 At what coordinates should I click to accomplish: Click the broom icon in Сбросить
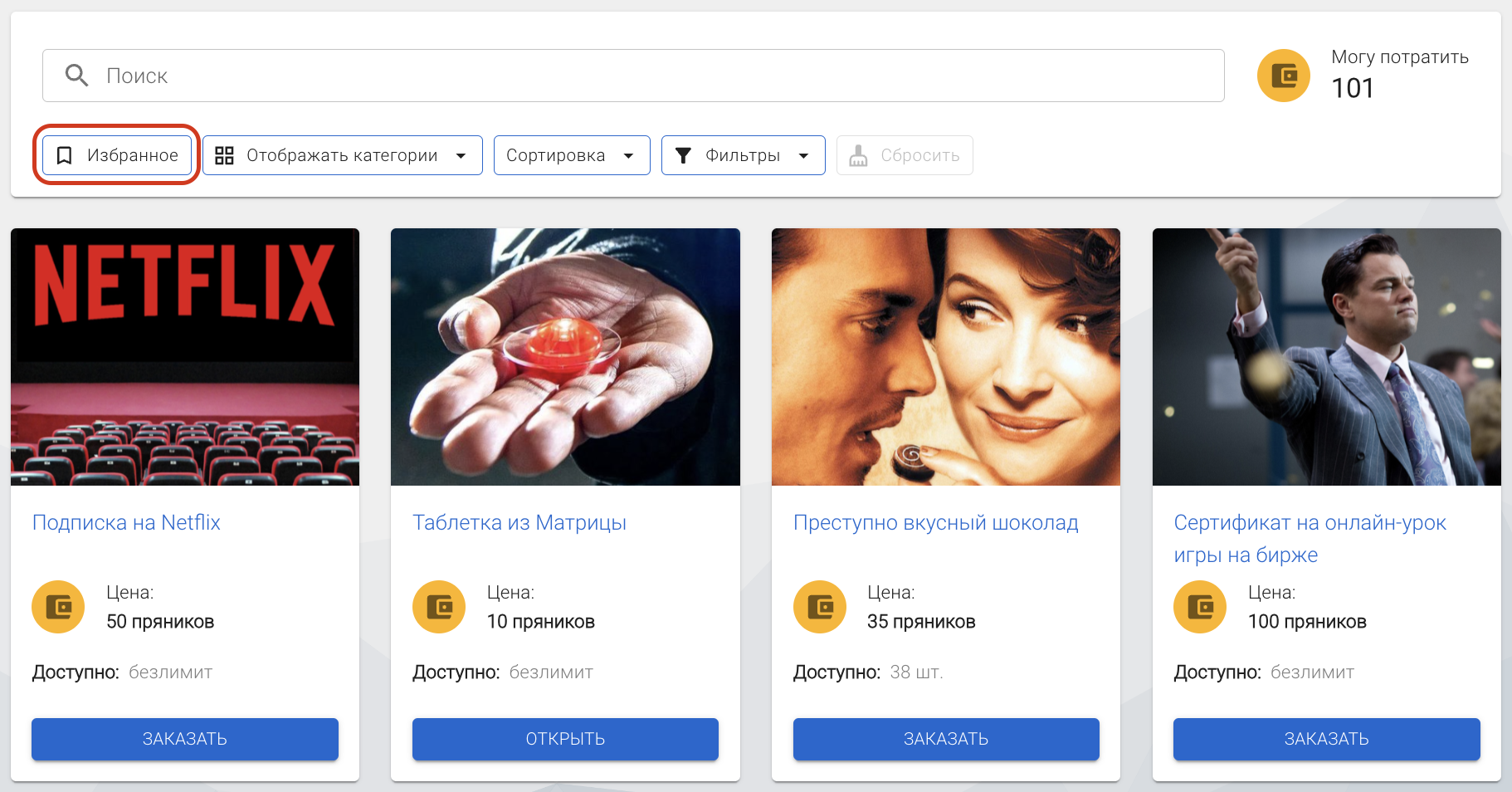(x=858, y=155)
